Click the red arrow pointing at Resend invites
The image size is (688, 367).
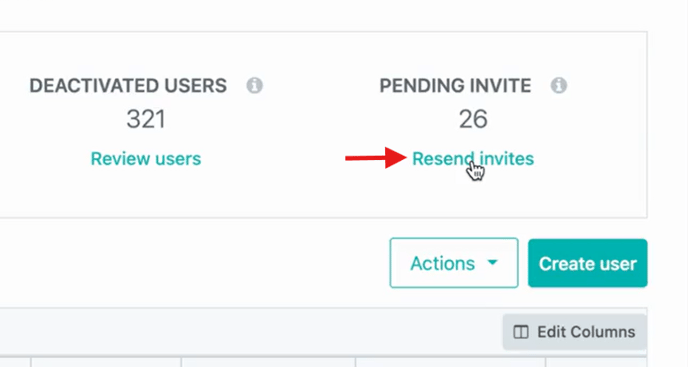[376, 158]
